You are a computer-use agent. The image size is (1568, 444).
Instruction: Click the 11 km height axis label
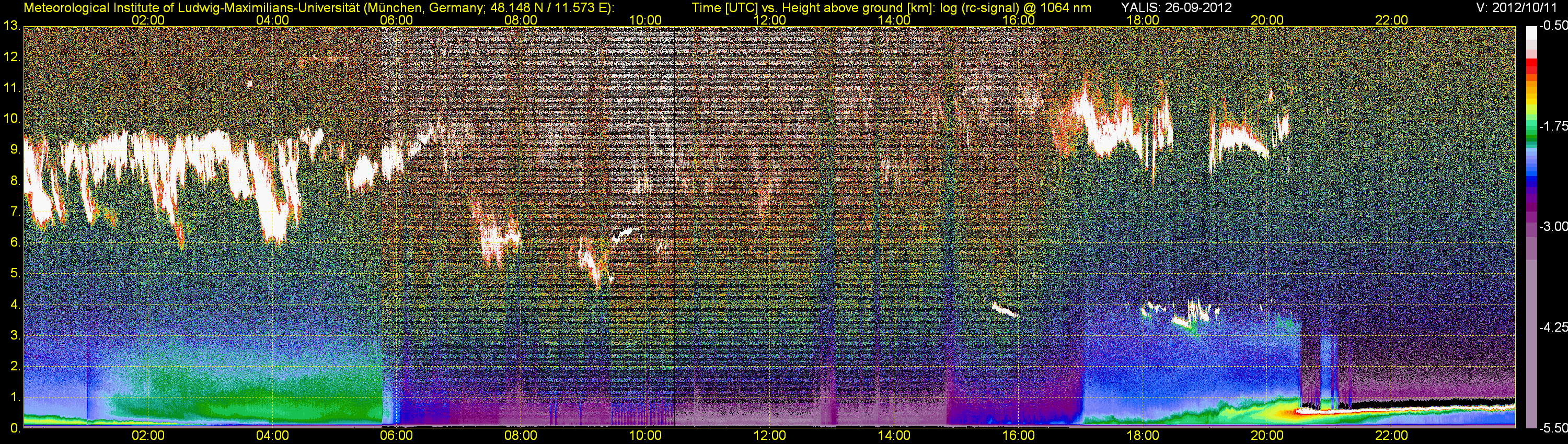[11, 88]
